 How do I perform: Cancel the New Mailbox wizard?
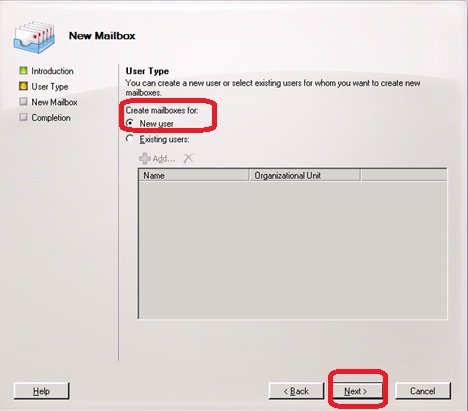[423, 391]
